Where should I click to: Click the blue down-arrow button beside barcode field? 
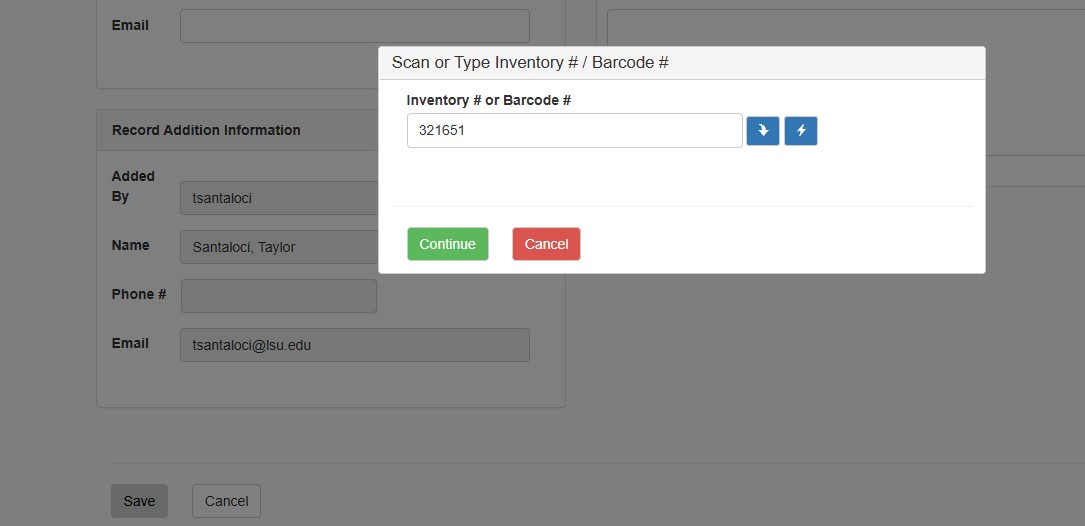[x=762, y=131]
